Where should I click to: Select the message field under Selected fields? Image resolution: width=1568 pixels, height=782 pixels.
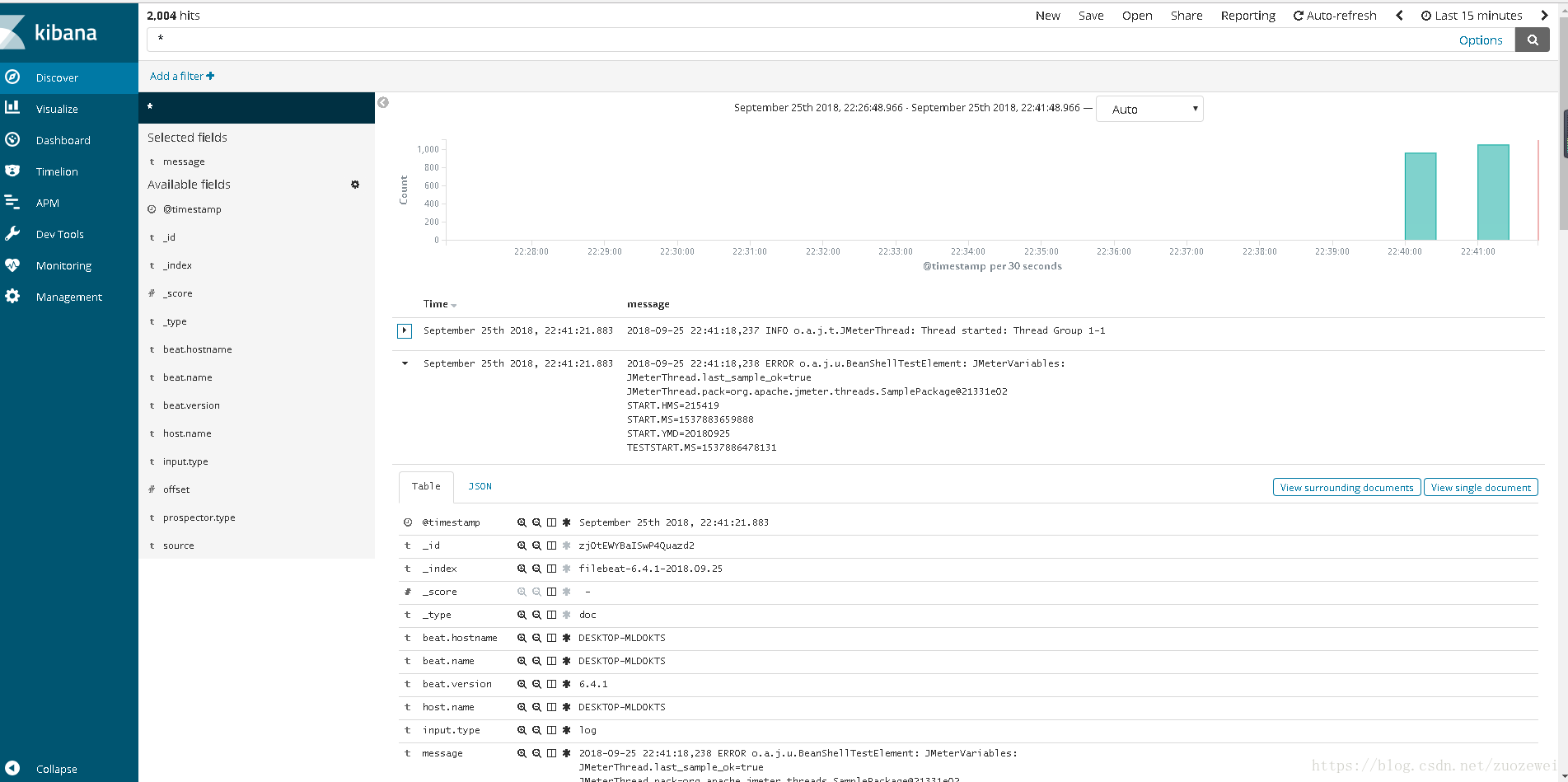tap(184, 162)
